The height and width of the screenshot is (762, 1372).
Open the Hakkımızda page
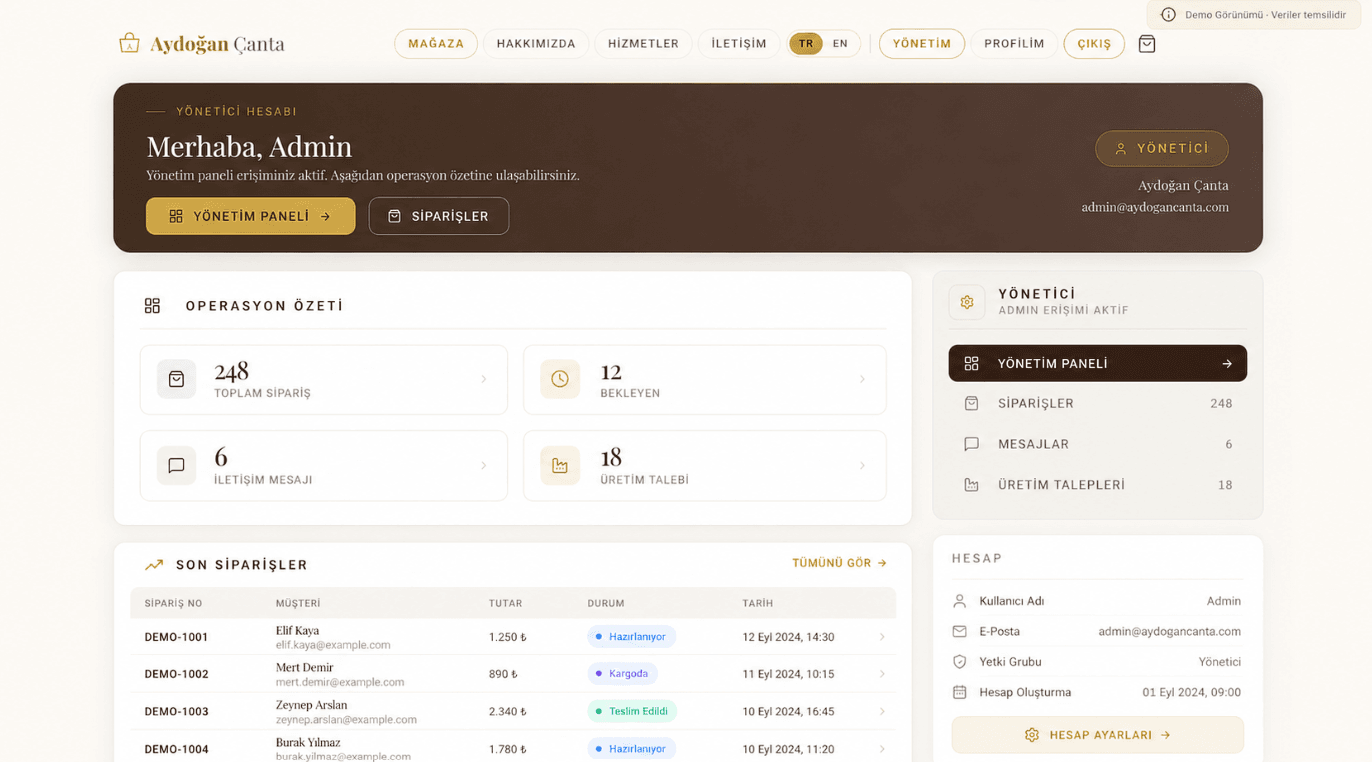click(536, 44)
